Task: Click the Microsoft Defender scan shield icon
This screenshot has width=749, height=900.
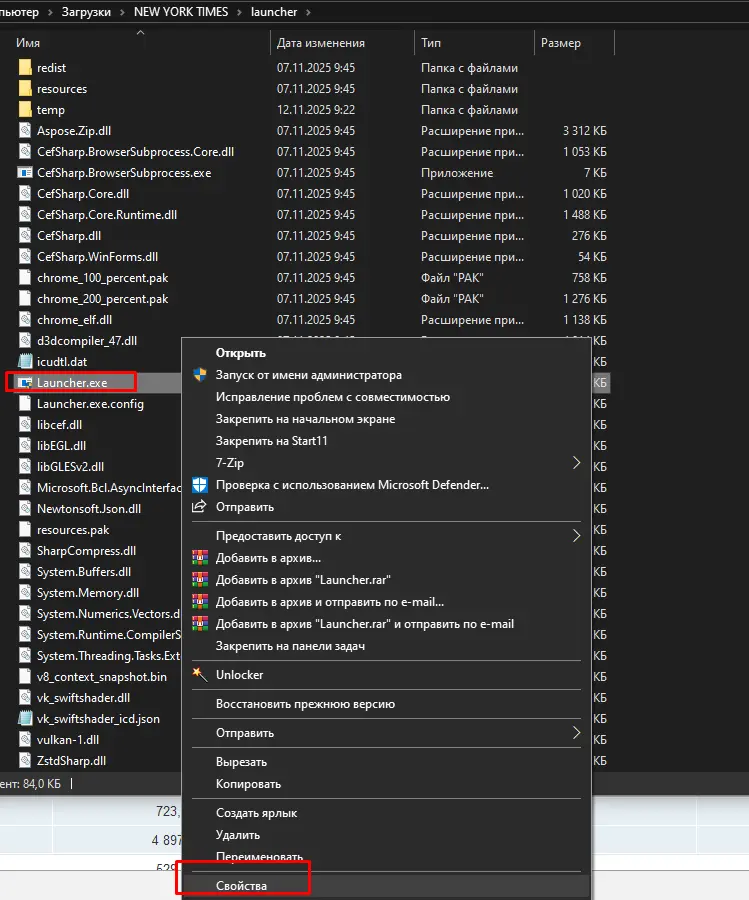Action: tap(199, 485)
